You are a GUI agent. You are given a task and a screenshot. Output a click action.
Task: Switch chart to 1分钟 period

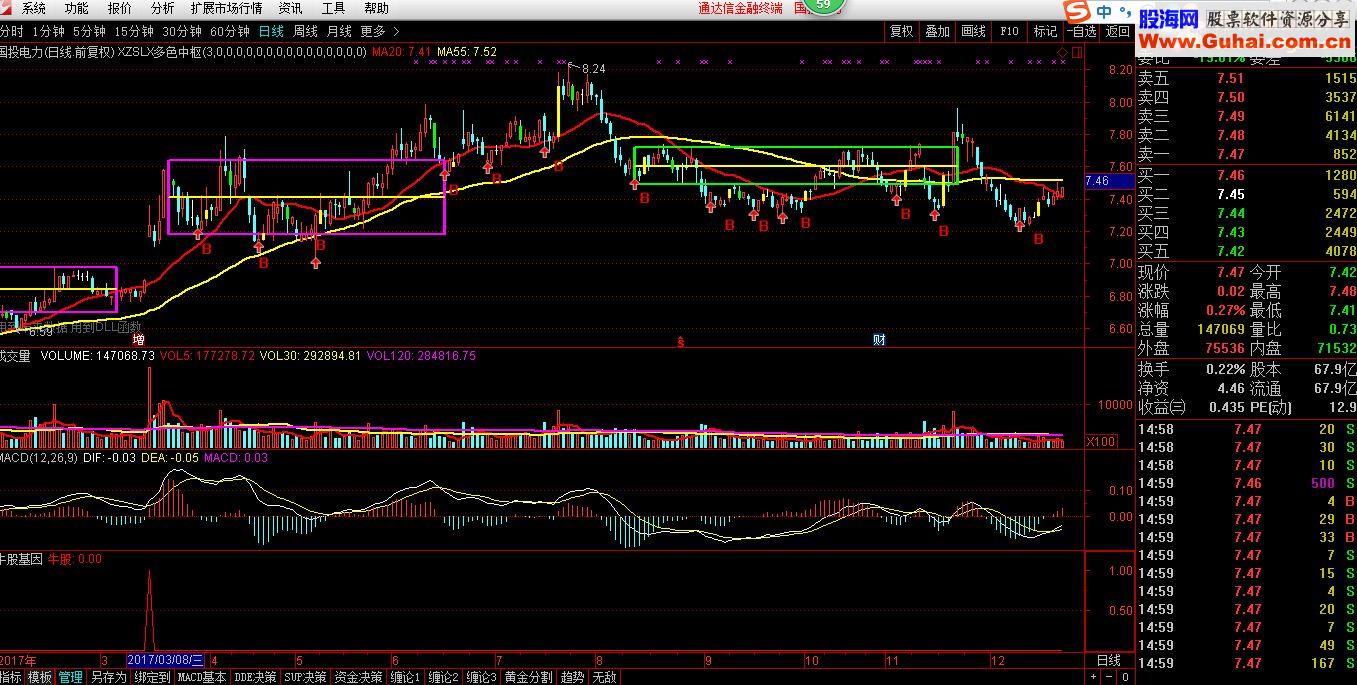(x=48, y=31)
